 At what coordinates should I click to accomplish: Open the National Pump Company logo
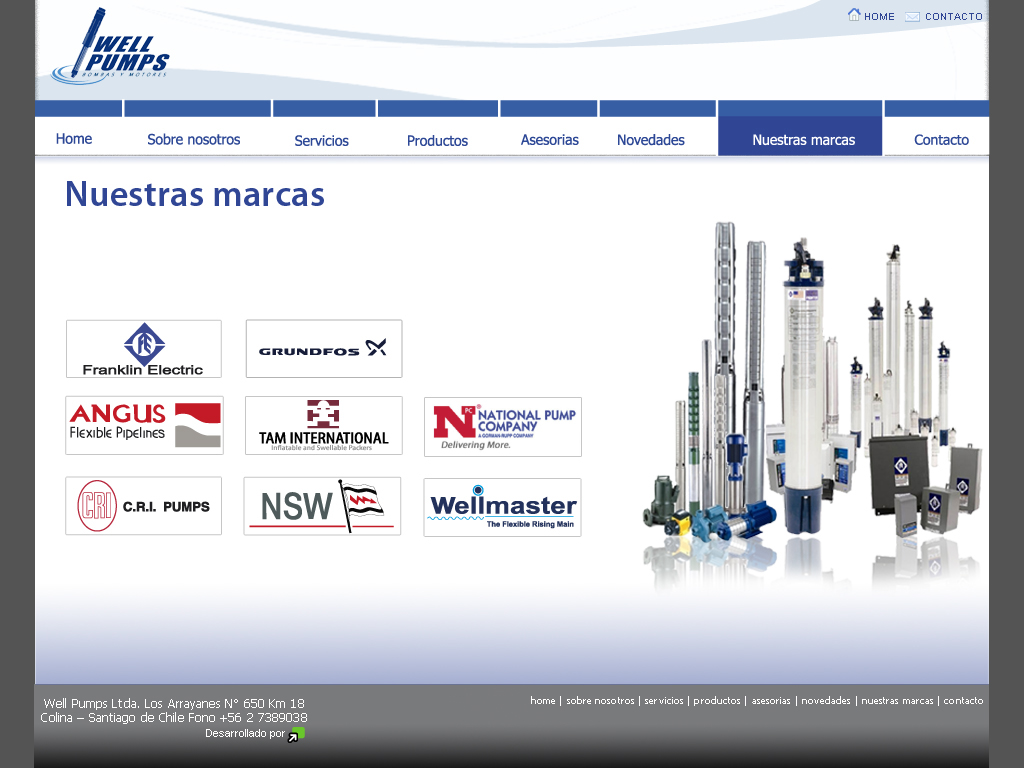coord(503,427)
